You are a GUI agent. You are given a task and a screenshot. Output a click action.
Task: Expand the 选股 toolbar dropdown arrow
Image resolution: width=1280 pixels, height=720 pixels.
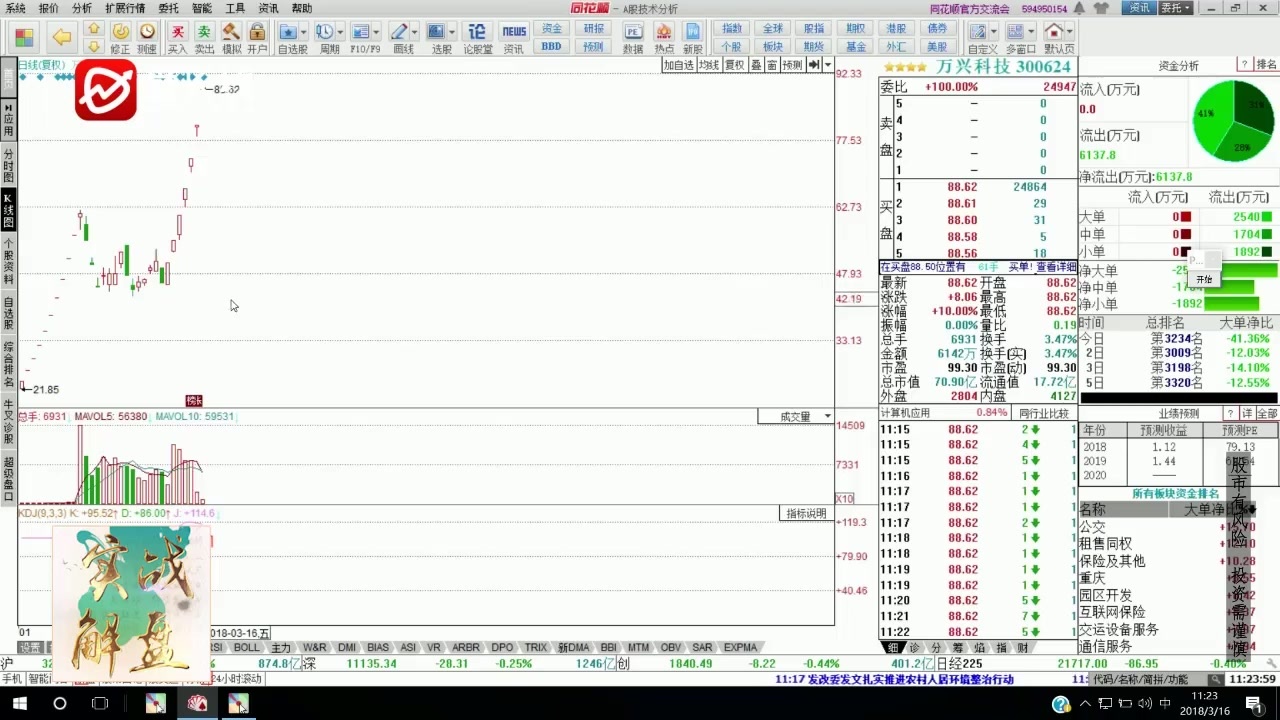point(452,32)
